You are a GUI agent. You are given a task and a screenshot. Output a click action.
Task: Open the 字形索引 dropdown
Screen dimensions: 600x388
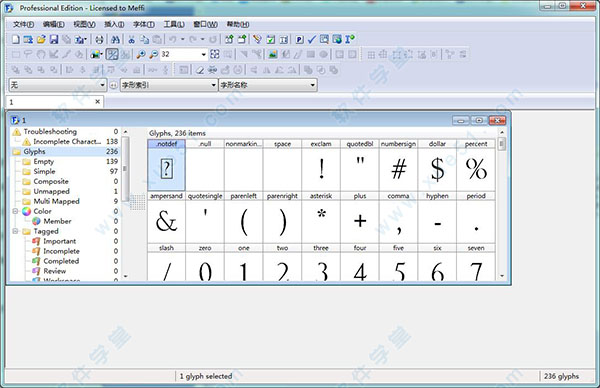click(x=214, y=85)
